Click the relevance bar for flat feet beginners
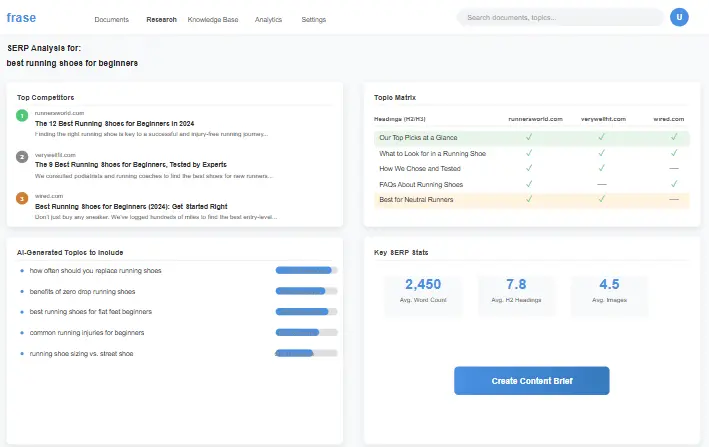The image size is (709, 447). click(307, 311)
